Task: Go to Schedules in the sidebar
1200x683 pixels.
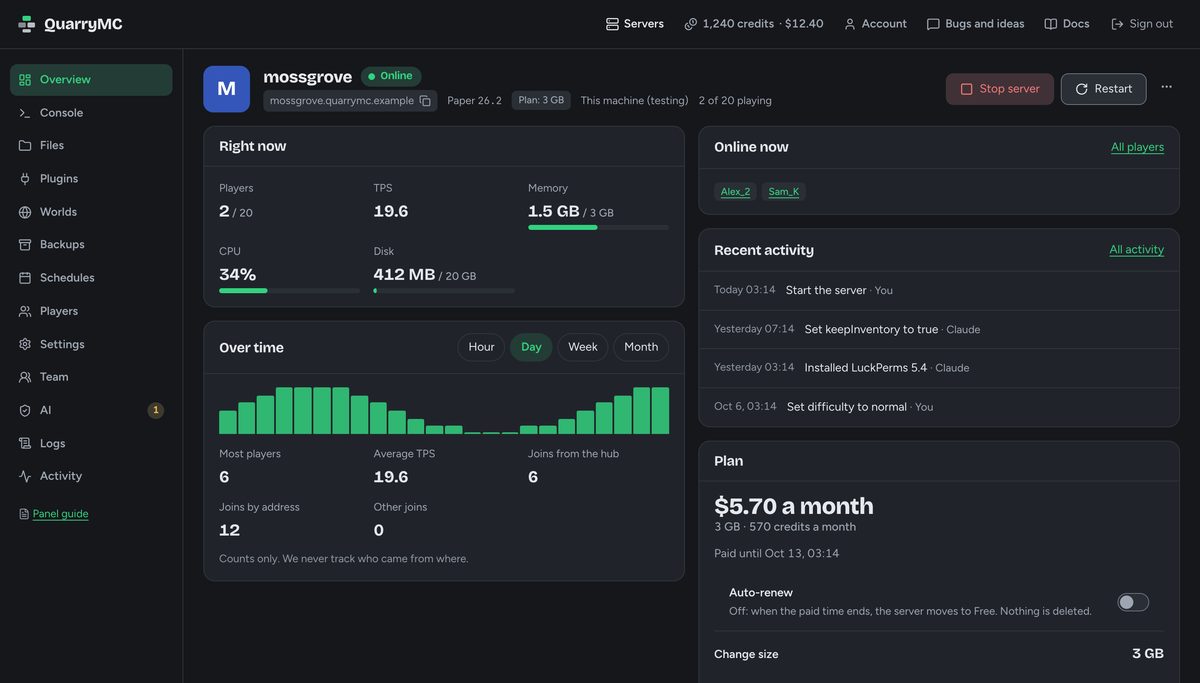Action: click(91, 278)
